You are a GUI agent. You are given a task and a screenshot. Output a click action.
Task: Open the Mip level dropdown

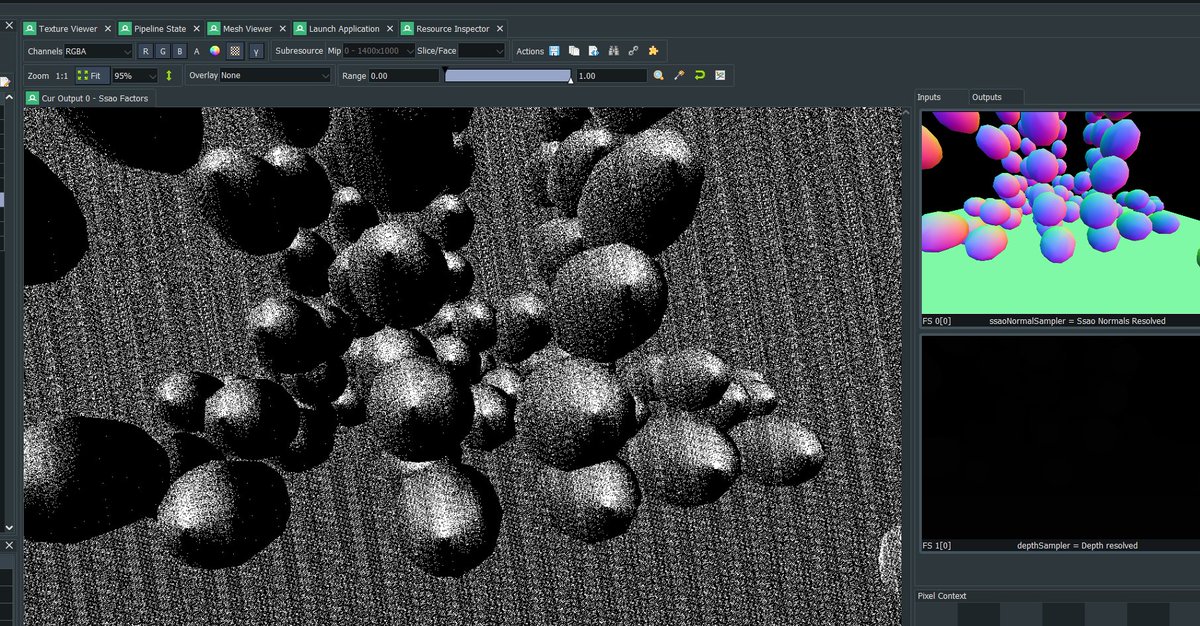tap(378, 50)
